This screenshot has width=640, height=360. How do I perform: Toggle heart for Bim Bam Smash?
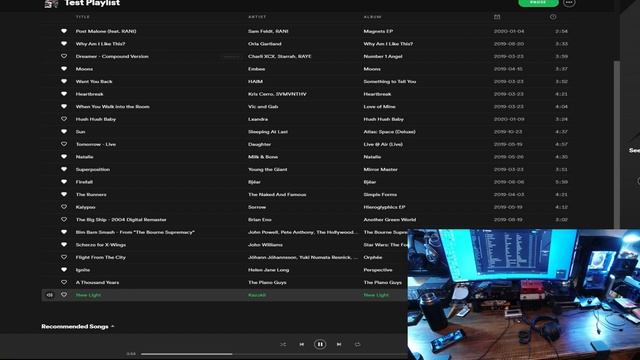(64, 232)
